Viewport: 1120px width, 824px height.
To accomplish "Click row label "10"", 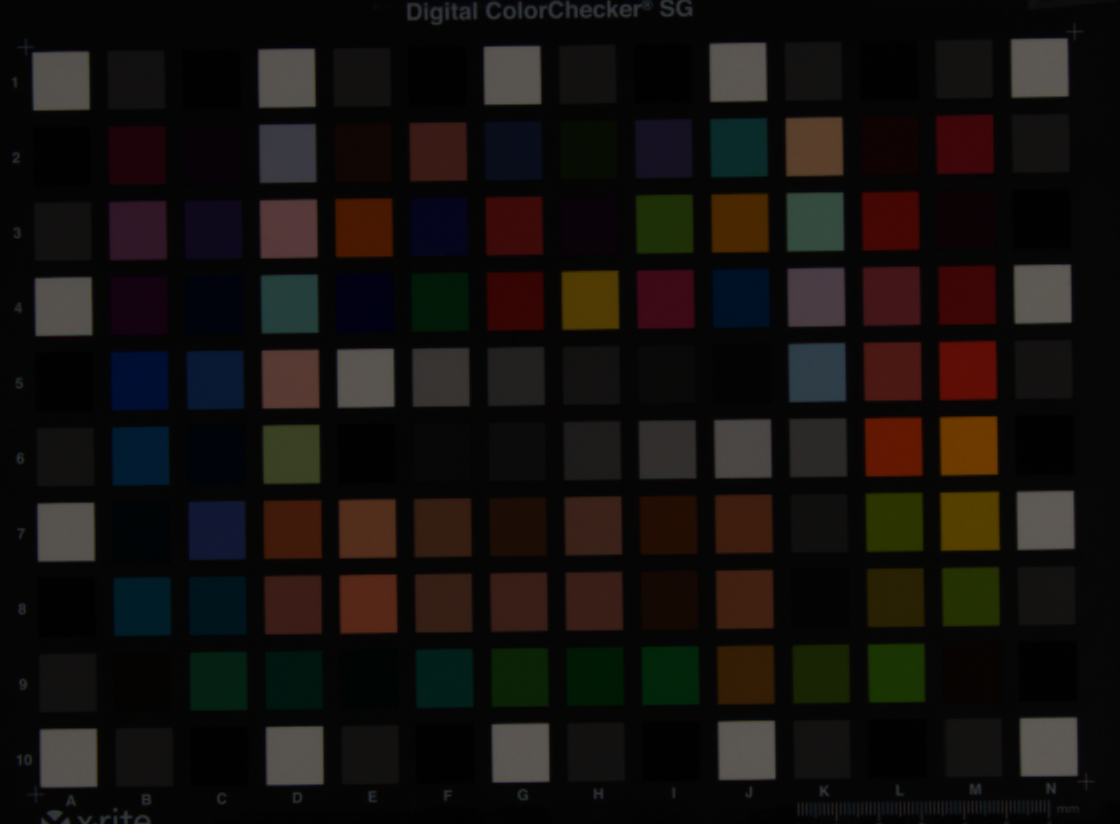I will pyautogui.click(x=24, y=760).
